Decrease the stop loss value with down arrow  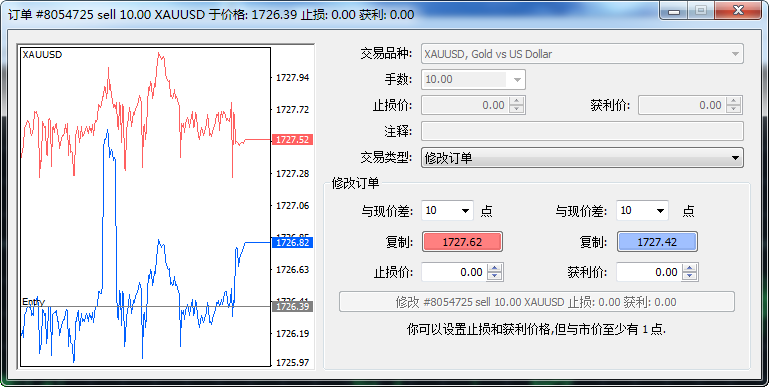click(495, 276)
